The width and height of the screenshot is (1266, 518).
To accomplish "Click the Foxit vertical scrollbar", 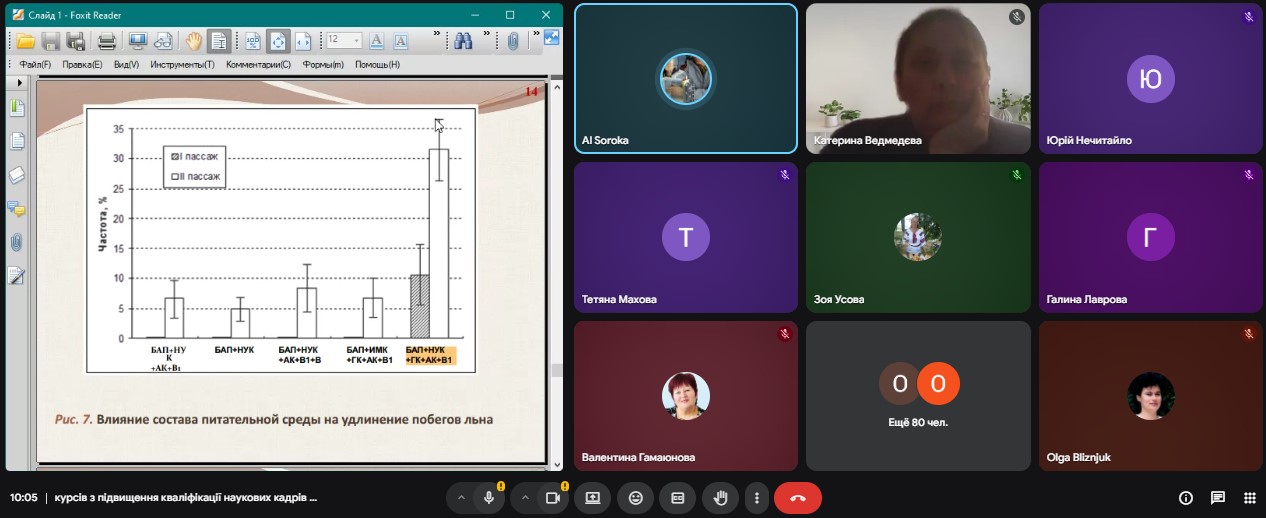I will (x=556, y=275).
